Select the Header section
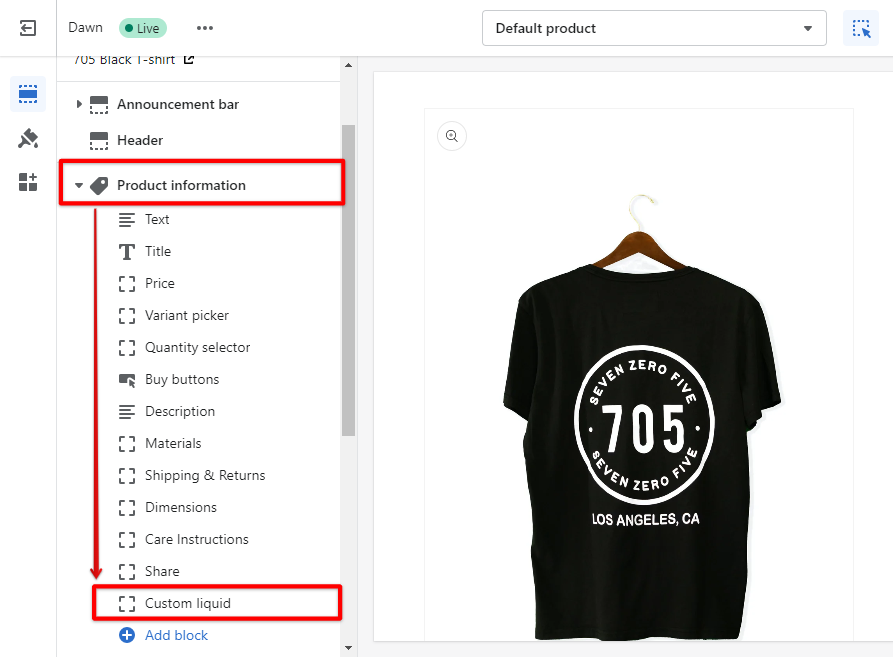 (x=140, y=140)
